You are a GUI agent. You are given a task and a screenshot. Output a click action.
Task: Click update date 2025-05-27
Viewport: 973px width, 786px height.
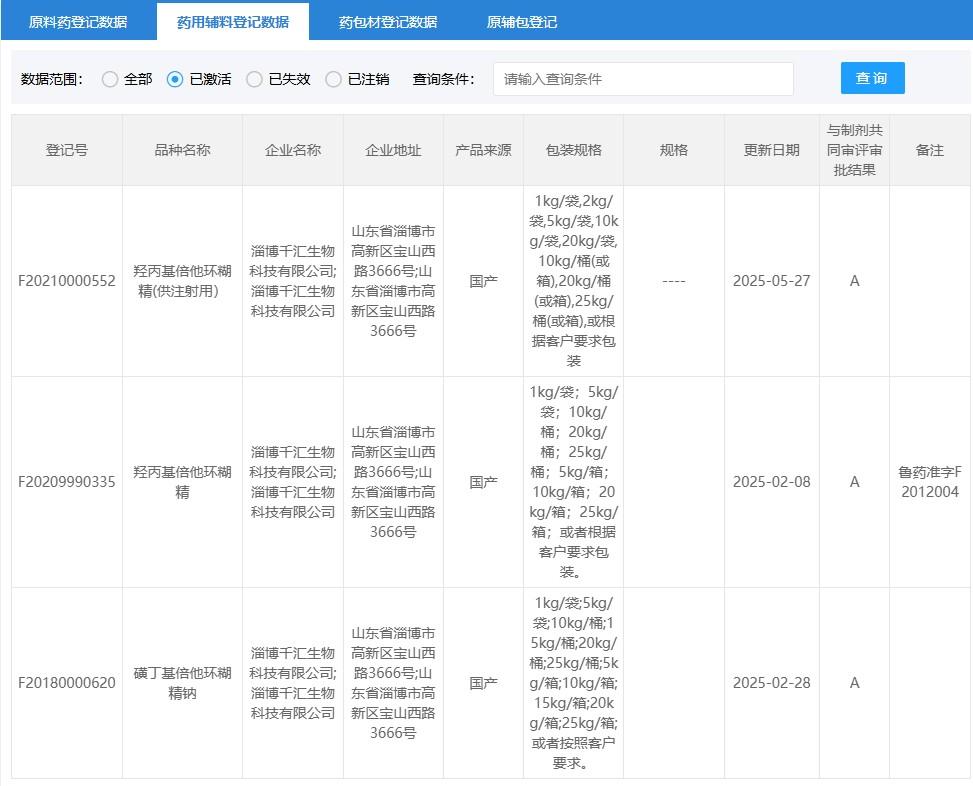[772, 281]
